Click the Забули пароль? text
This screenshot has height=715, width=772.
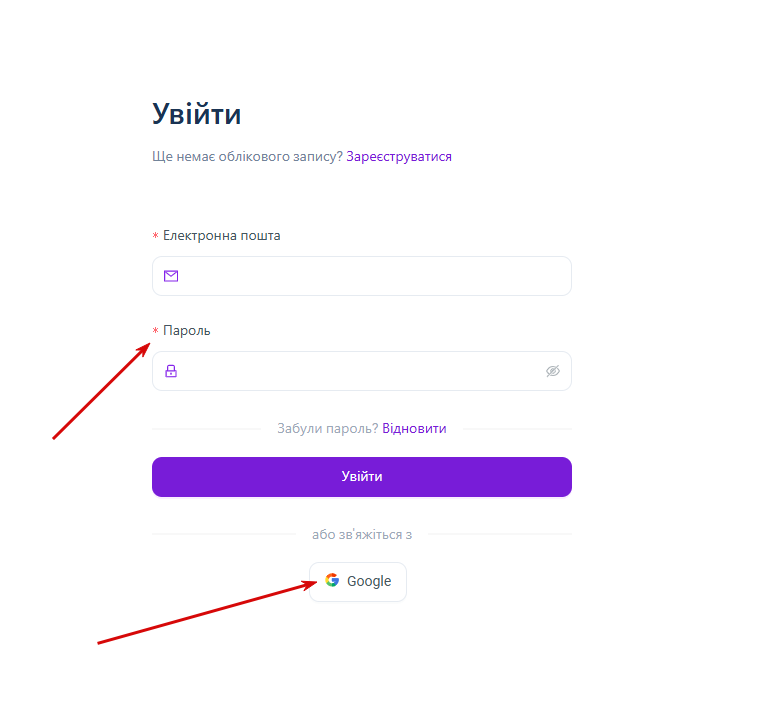click(x=327, y=428)
